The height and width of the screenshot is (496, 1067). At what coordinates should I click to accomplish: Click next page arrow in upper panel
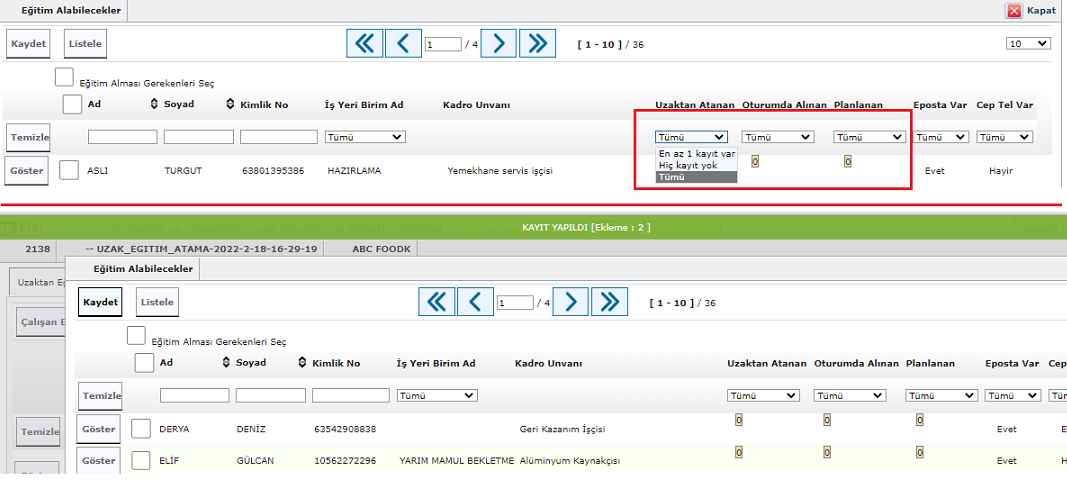pyautogui.click(x=498, y=44)
